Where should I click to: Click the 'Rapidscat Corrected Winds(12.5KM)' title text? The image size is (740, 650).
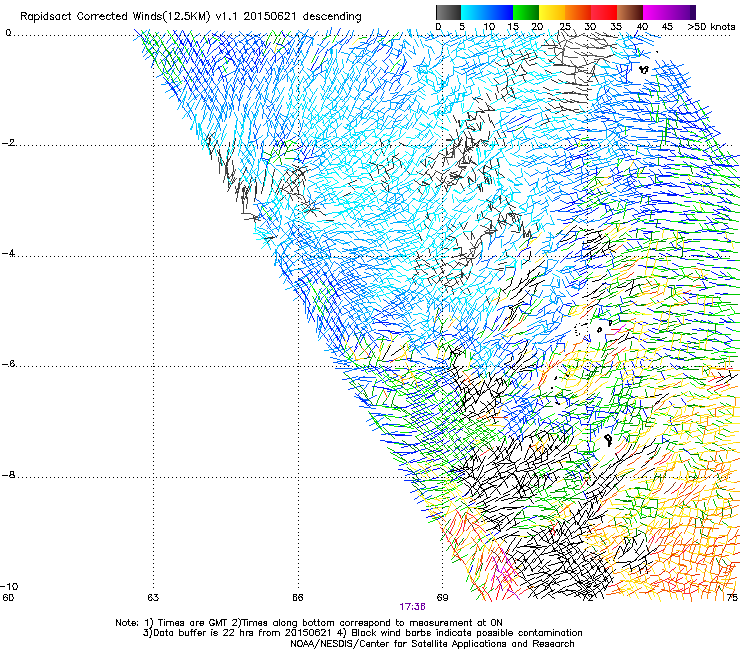click(x=115, y=17)
